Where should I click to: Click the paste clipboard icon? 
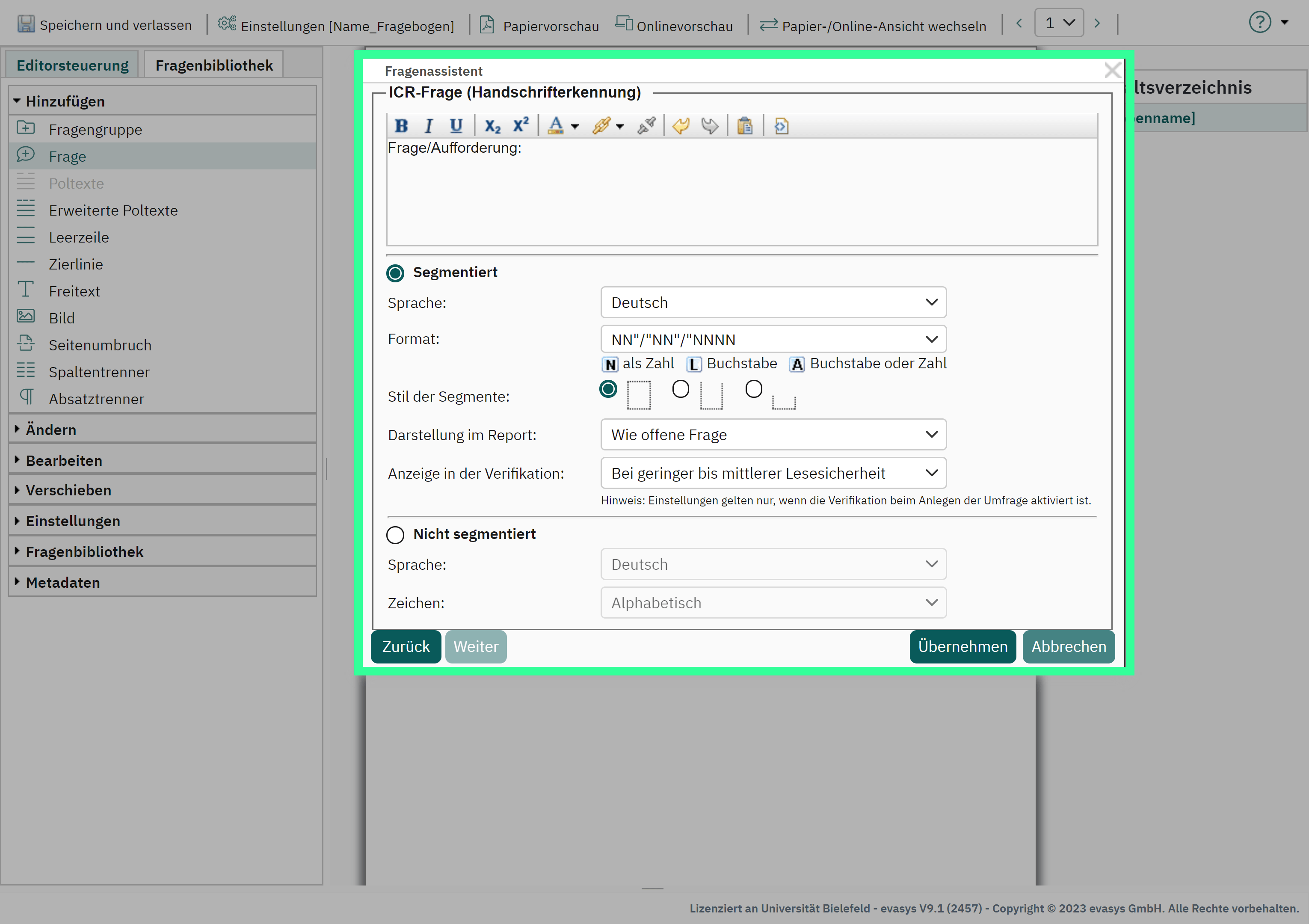[x=745, y=125]
